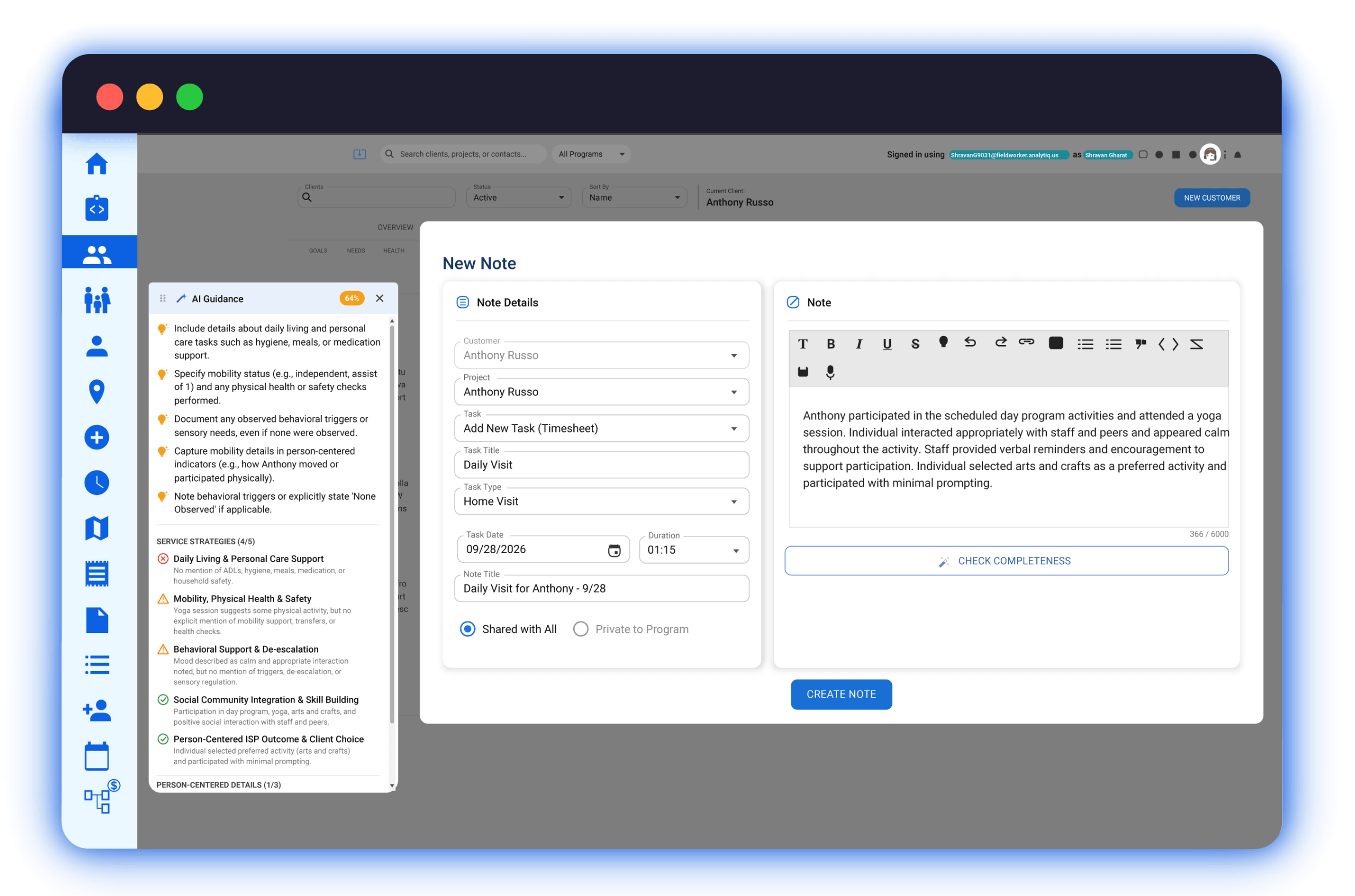Open the calendar icon in the sidebar

coord(96,756)
